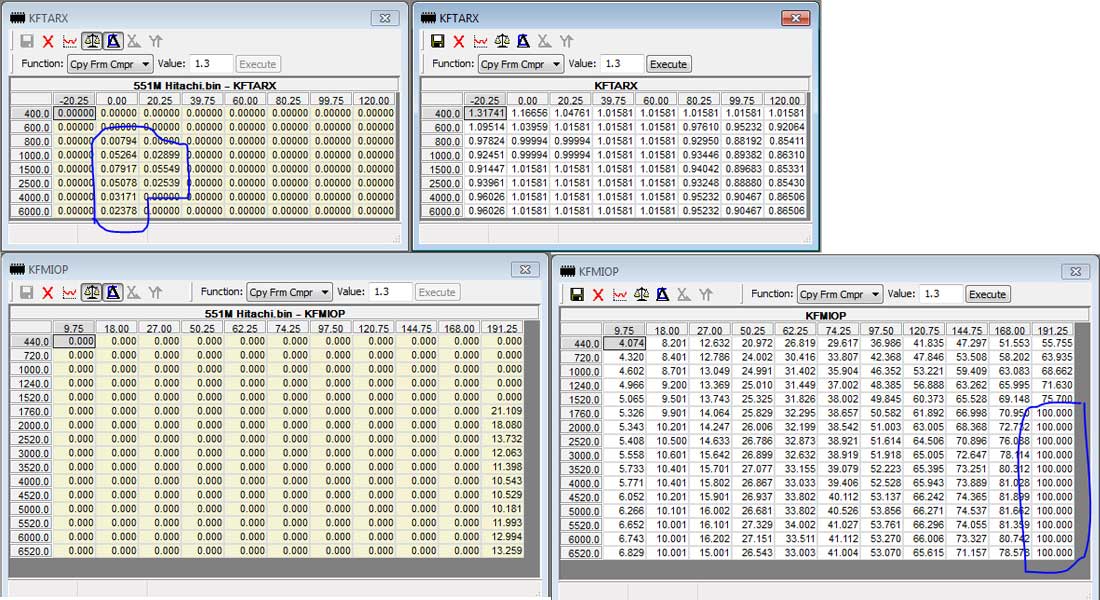This screenshot has width=1100, height=600.
Task: Click red X icon in active KFTARX window
Action: click(x=458, y=41)
